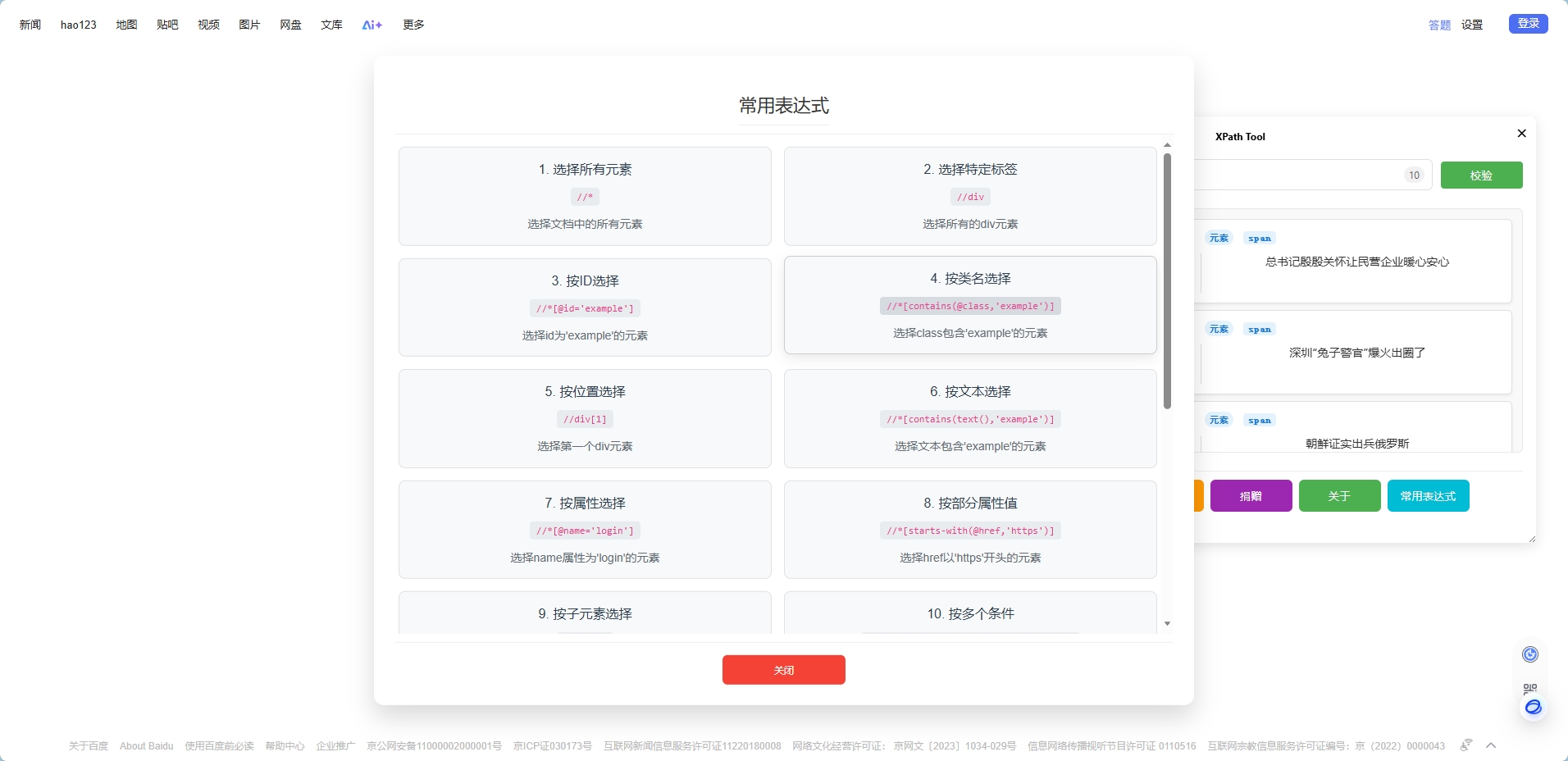Viewport: 1568px width, 761px height.
Task: Click result 深圳"兔子警官"爆火出圈了
Action: (x=1357, y=353)
